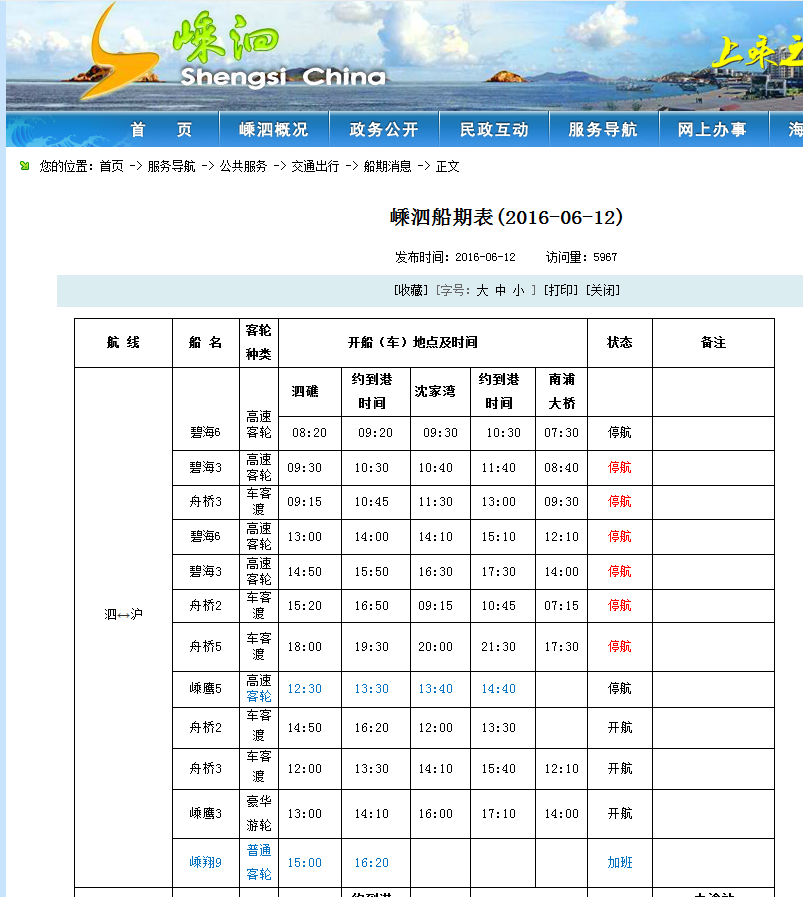Image resolution: width=803 pixels, height=897 pixels.
Task: Click the [打印] print button
Action: (560, 288)
